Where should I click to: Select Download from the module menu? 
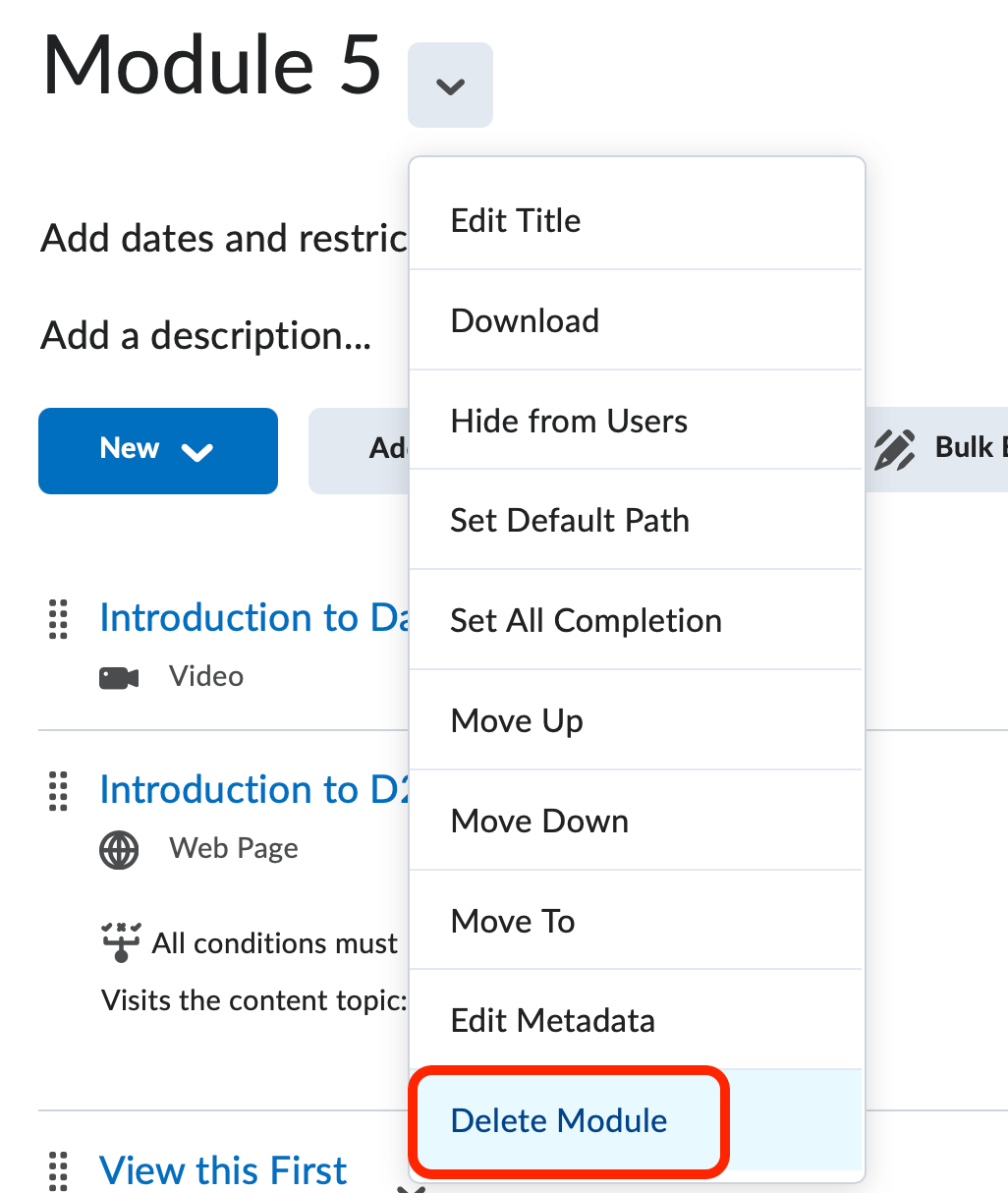point(525,320)
